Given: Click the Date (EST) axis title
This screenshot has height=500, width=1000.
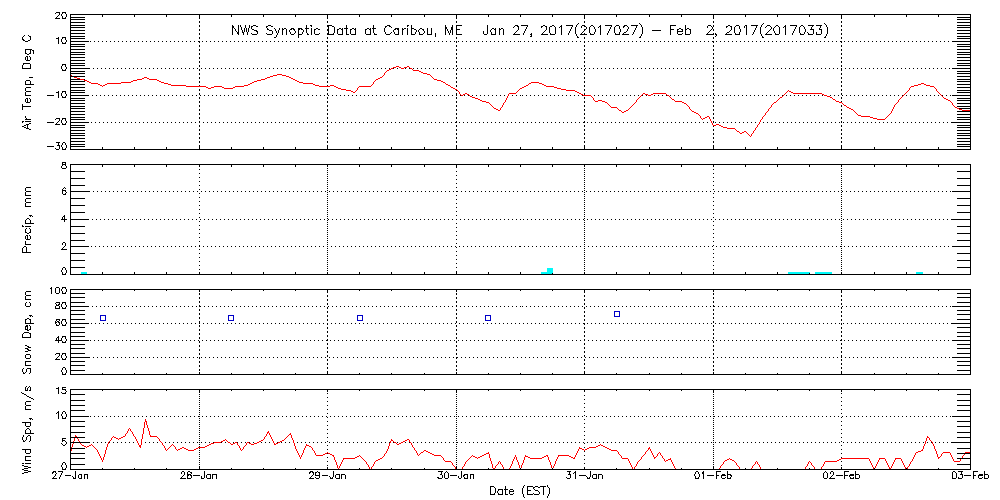Looking at the screenshot, I should pos(519,491).
